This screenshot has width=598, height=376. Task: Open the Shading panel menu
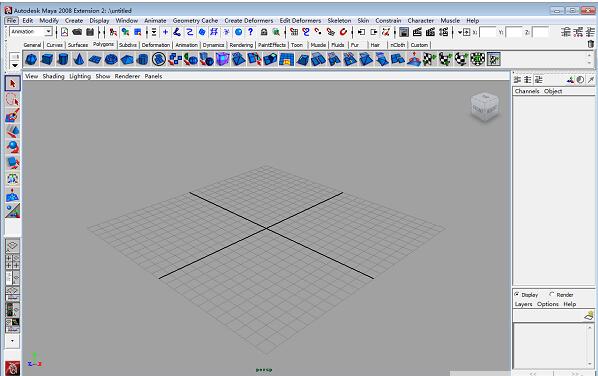click(53, 76)
